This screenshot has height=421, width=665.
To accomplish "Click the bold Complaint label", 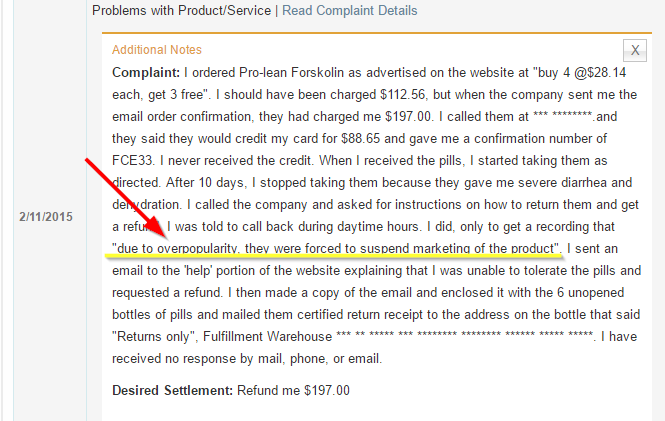I will coord(147,73).
